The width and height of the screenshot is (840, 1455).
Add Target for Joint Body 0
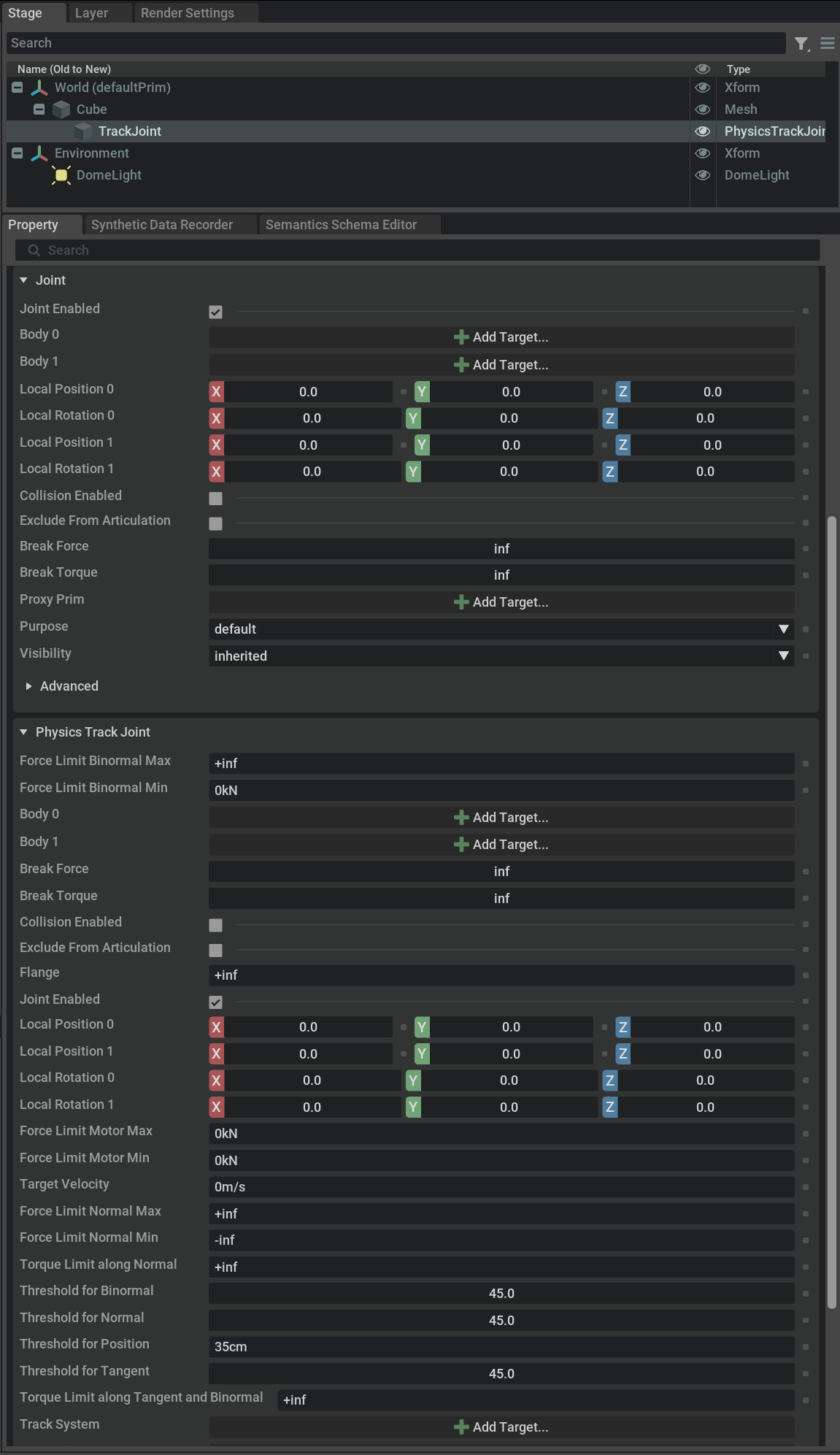(501, 337)
